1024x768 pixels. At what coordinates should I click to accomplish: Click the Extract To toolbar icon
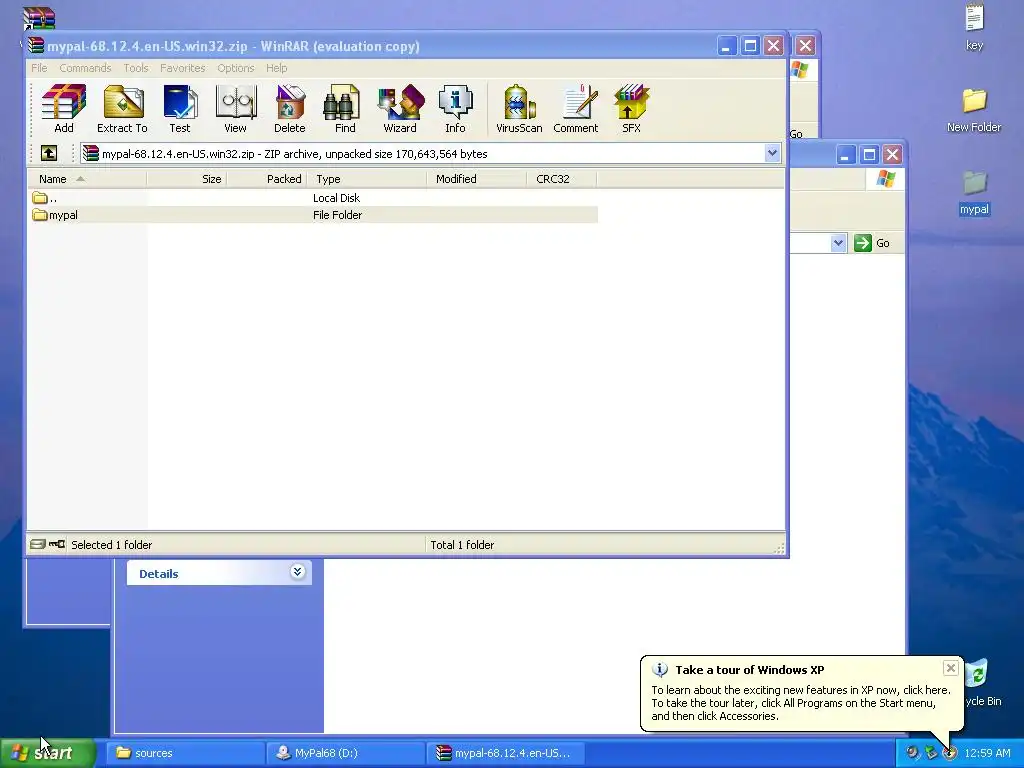click(x=122, y=109)
